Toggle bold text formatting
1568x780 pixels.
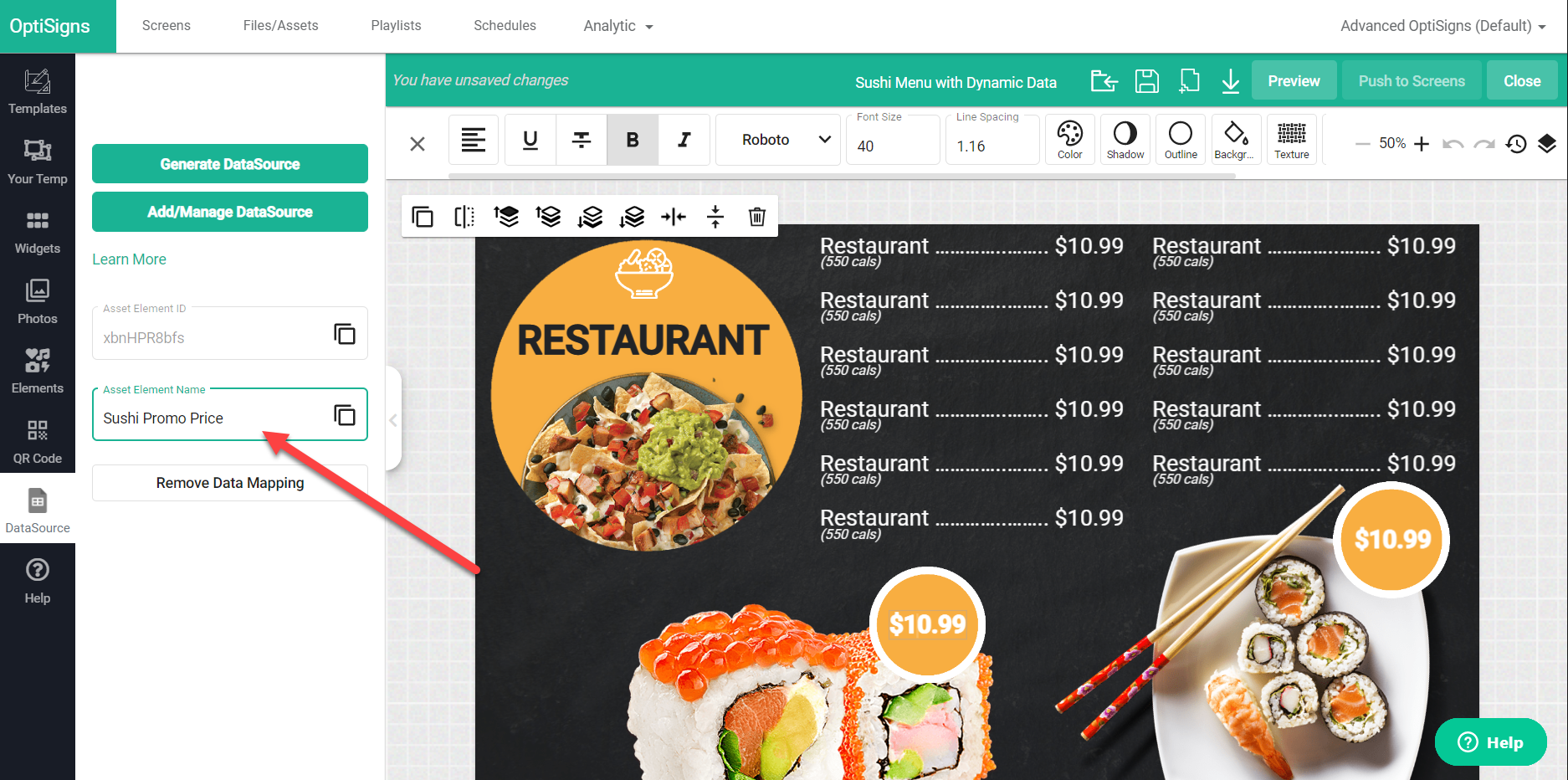tap(633, 140)
